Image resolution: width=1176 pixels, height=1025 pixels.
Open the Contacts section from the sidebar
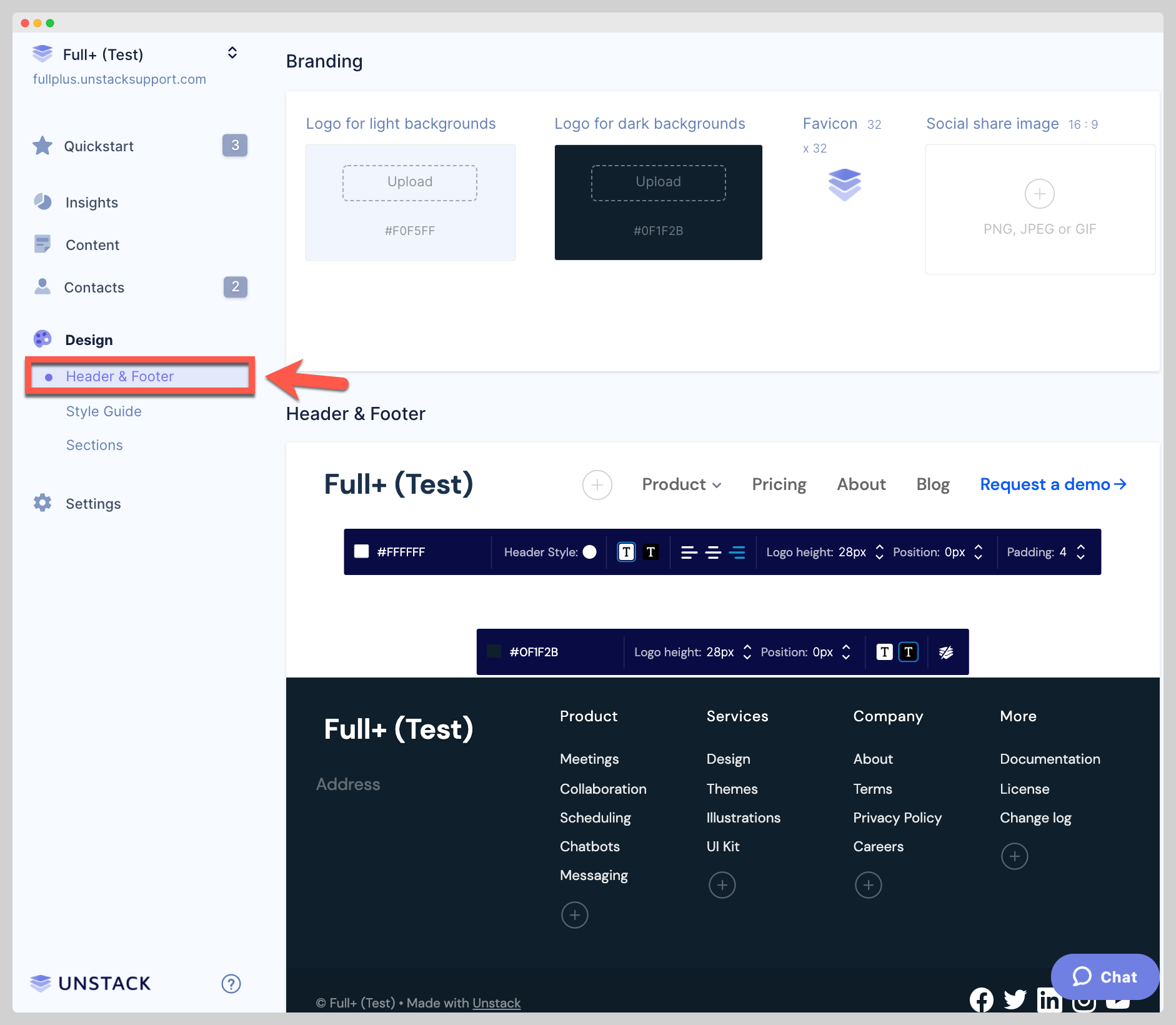(x=94, y=287)
